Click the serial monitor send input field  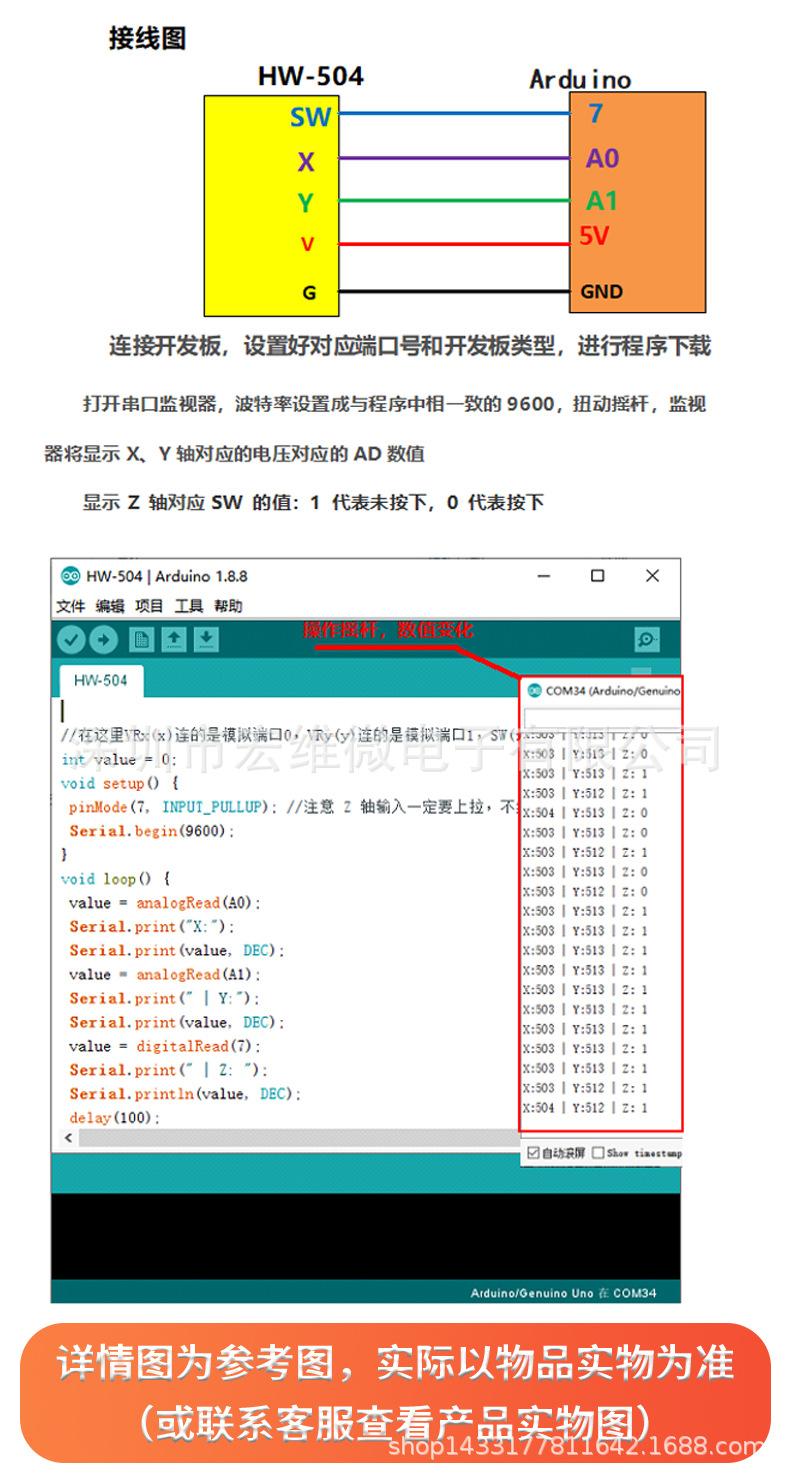pos(600,719)
